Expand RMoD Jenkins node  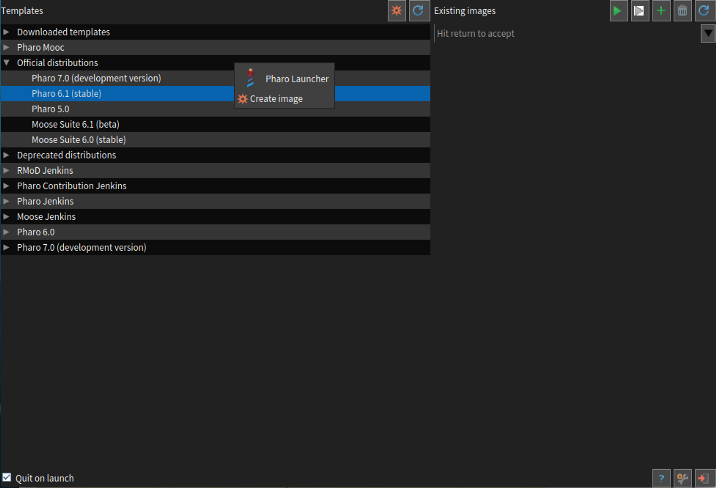(6, 170)
